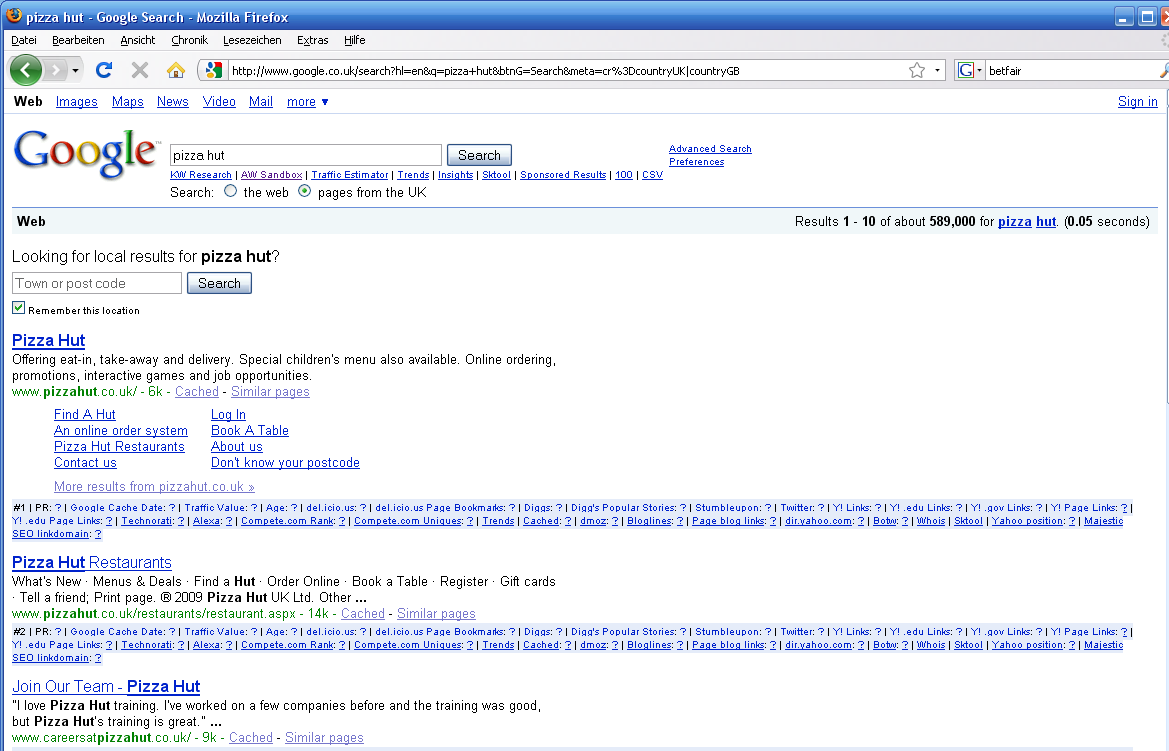1169x751 pixels.
Task: Click the "Town or post code" input field
Action: (x=97, y=283)
